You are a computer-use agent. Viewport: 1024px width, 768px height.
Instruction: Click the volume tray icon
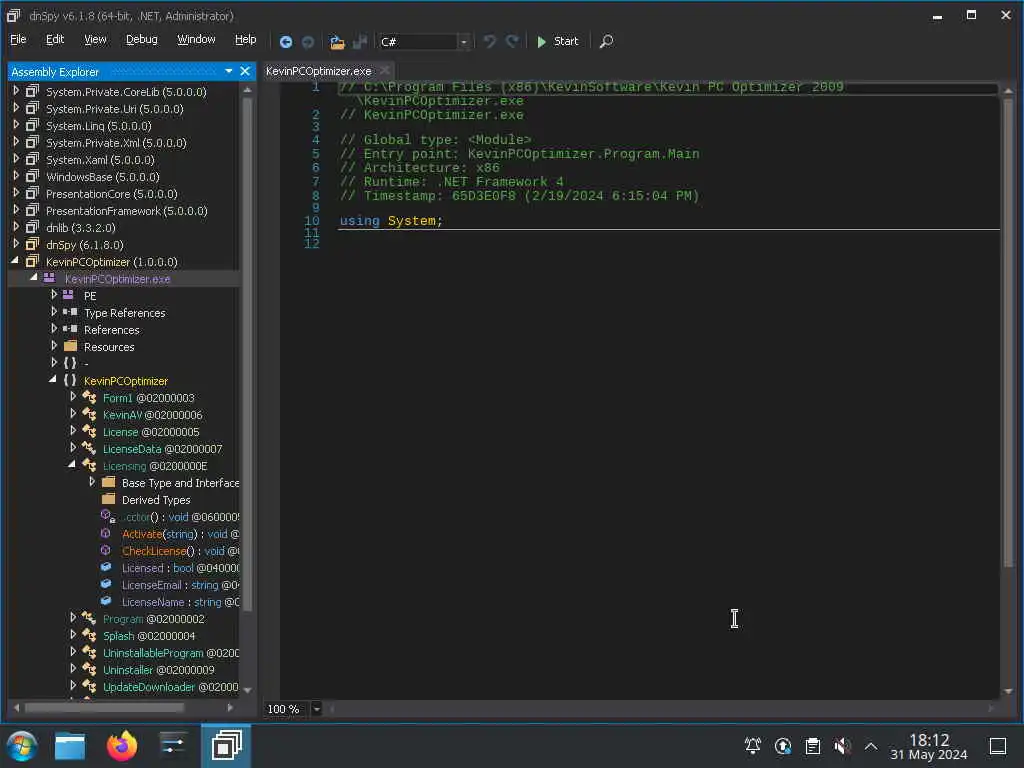(842, 745)
